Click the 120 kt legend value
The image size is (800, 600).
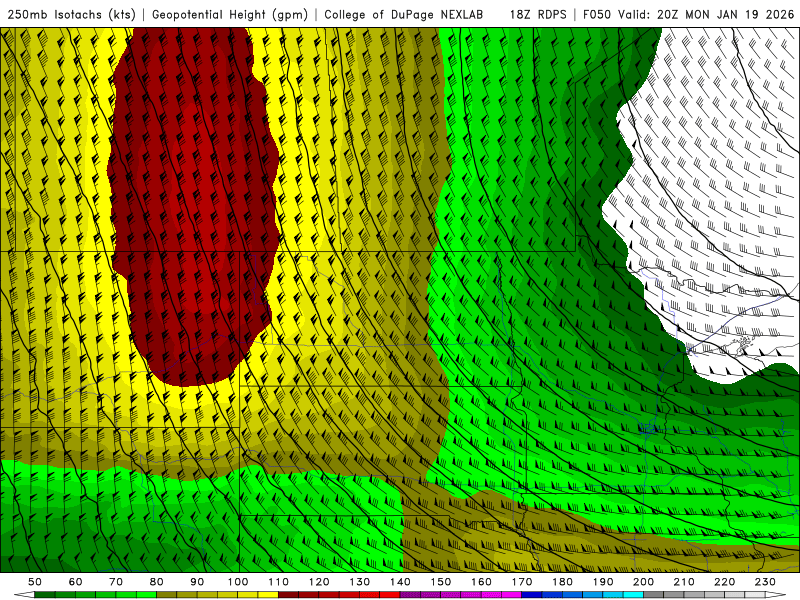[319, 582]
